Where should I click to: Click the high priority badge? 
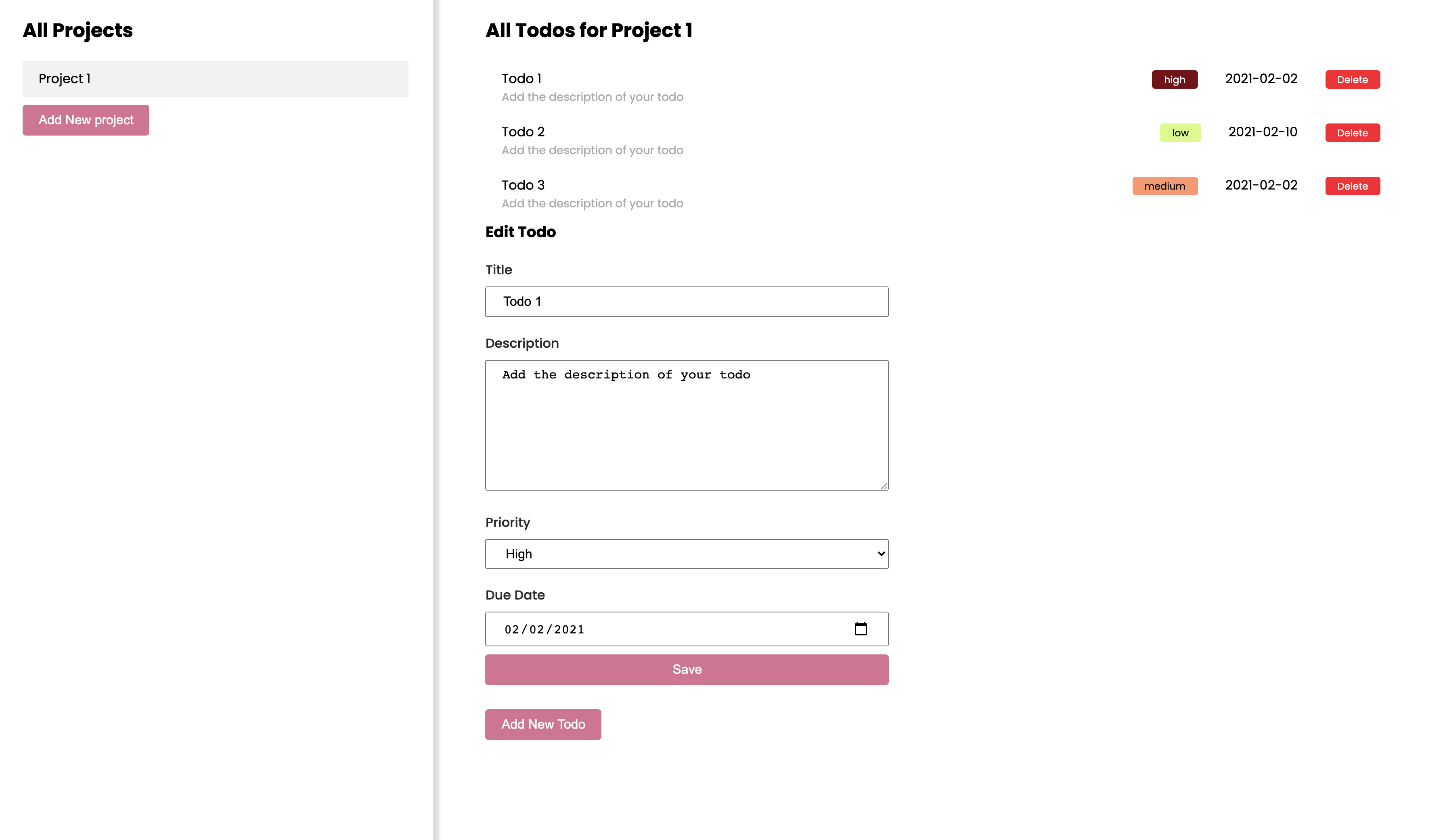[1174, 79]
